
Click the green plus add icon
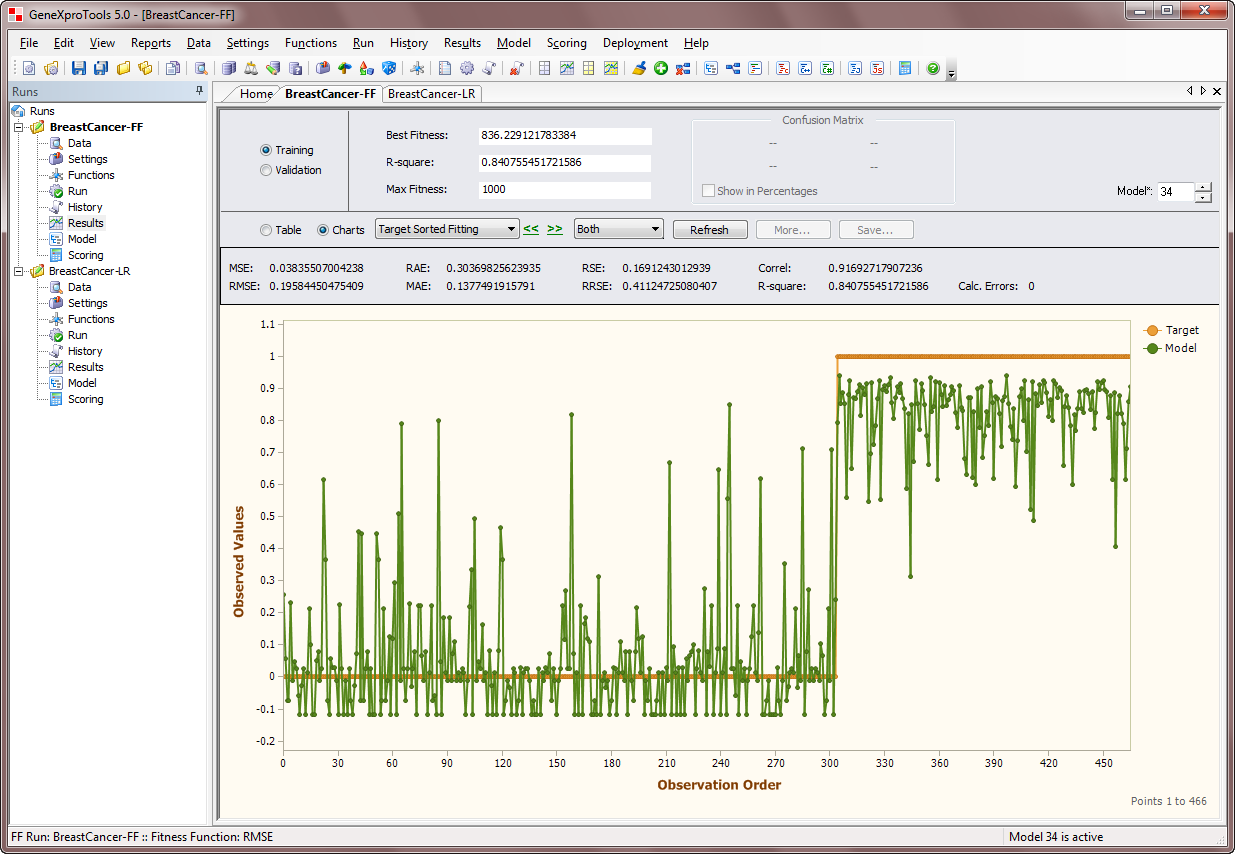[x=661, y=68]
